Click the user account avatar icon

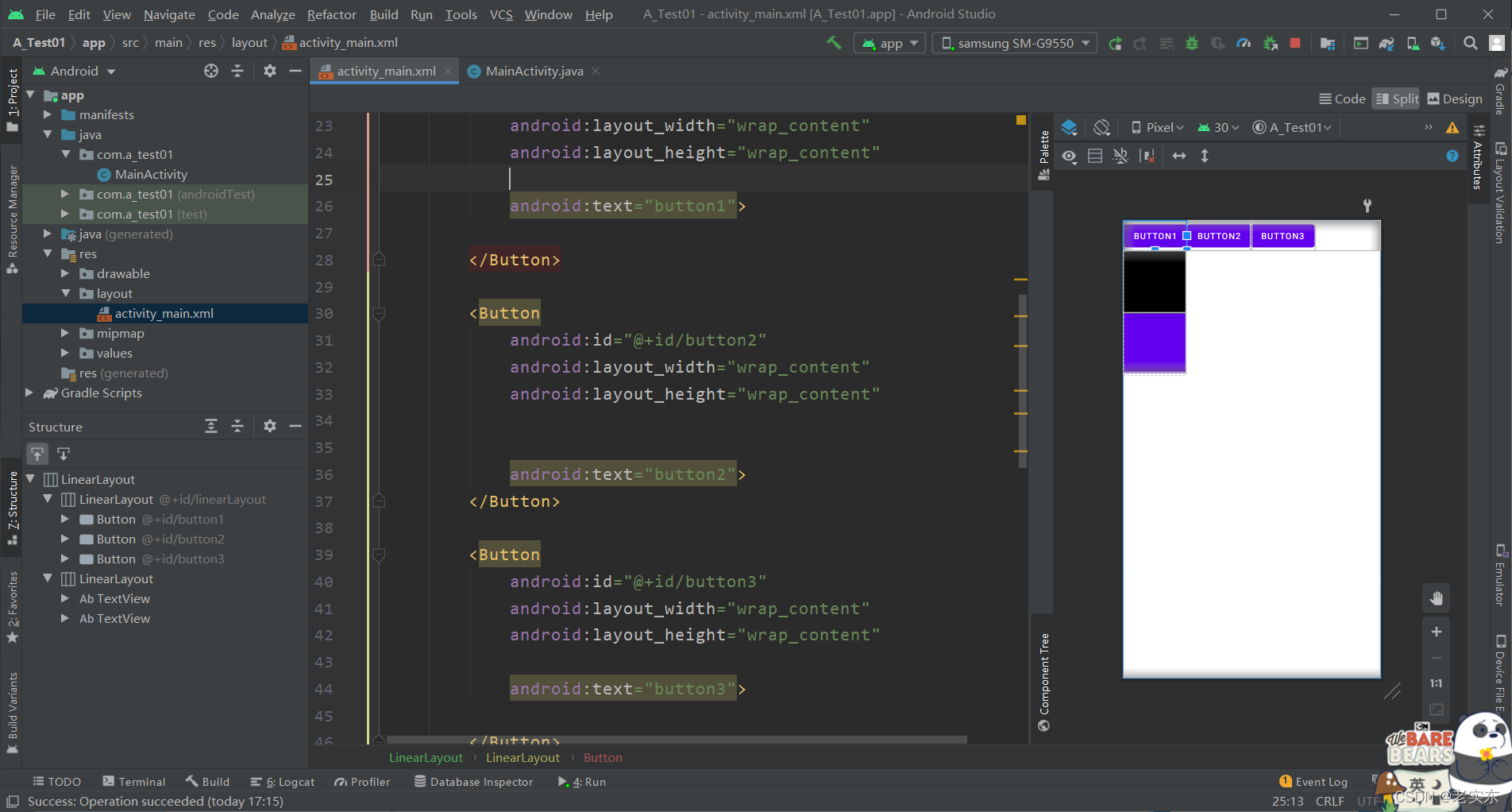[x=1497, y=43]
